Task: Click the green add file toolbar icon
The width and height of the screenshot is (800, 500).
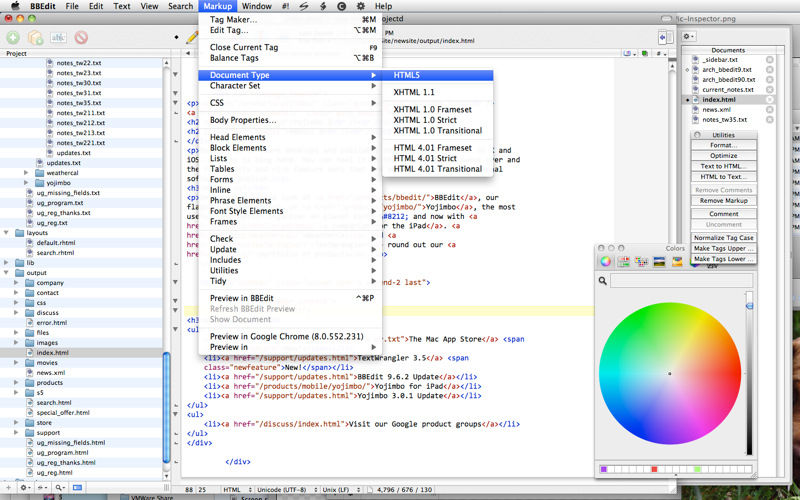Action: [x=13, y=37]
